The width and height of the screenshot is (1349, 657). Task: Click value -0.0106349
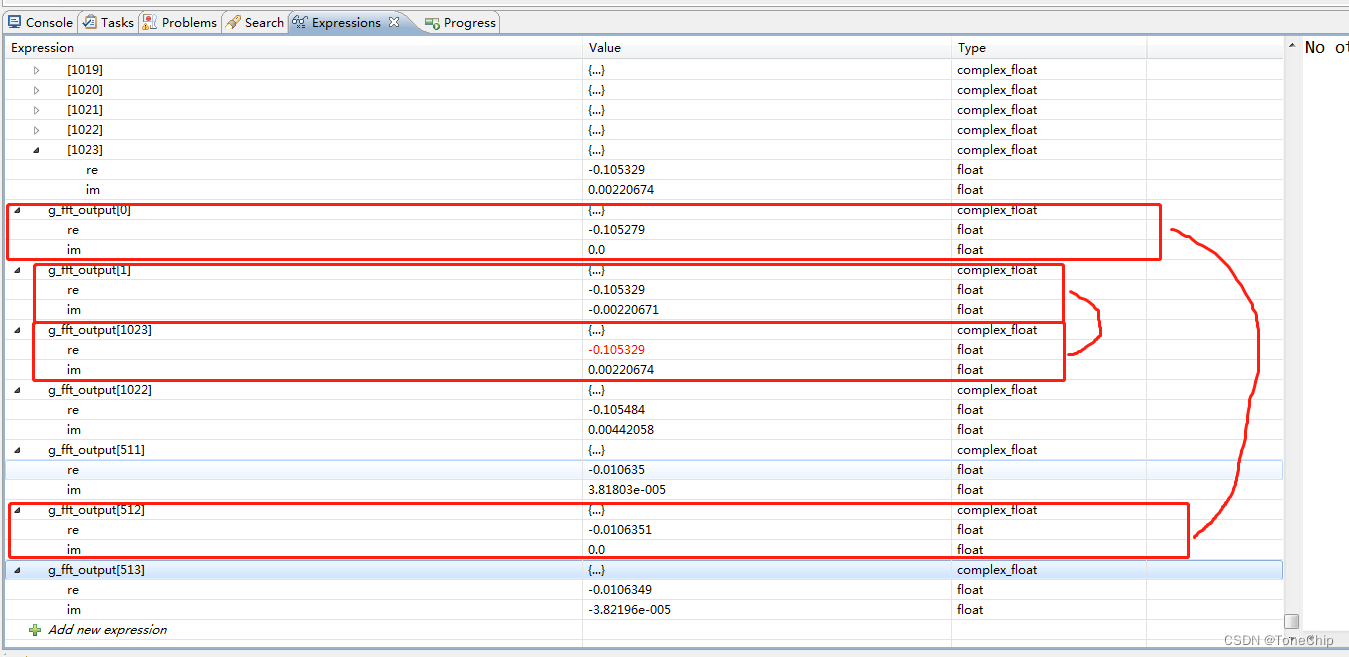(x=619, y=590)
